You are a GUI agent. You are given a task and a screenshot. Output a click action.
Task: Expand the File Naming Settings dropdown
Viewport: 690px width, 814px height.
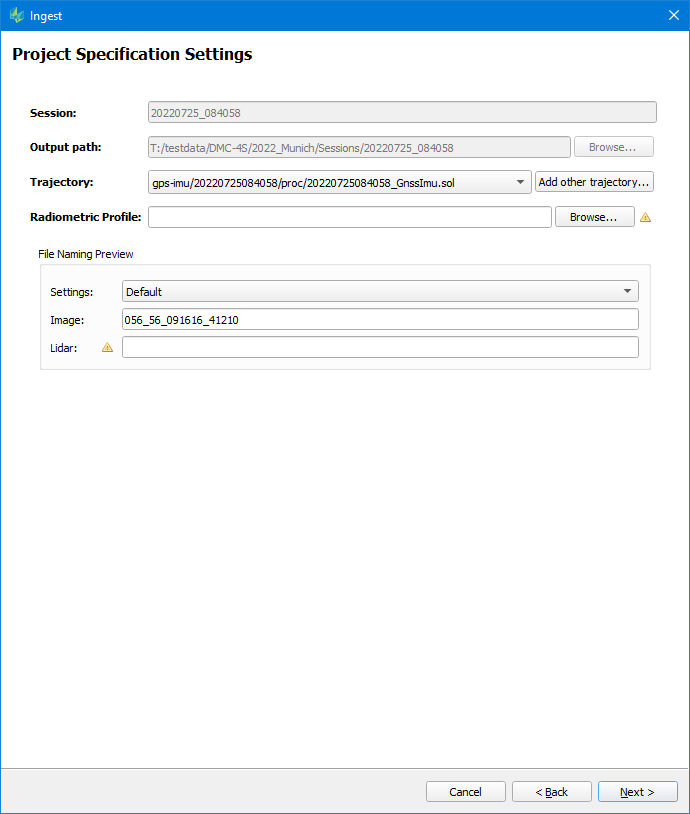(626, 292)
